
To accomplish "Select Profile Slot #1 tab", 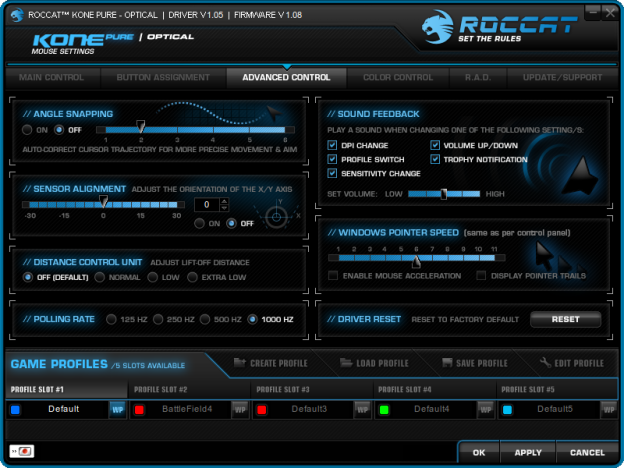I will tap(66, 389).
